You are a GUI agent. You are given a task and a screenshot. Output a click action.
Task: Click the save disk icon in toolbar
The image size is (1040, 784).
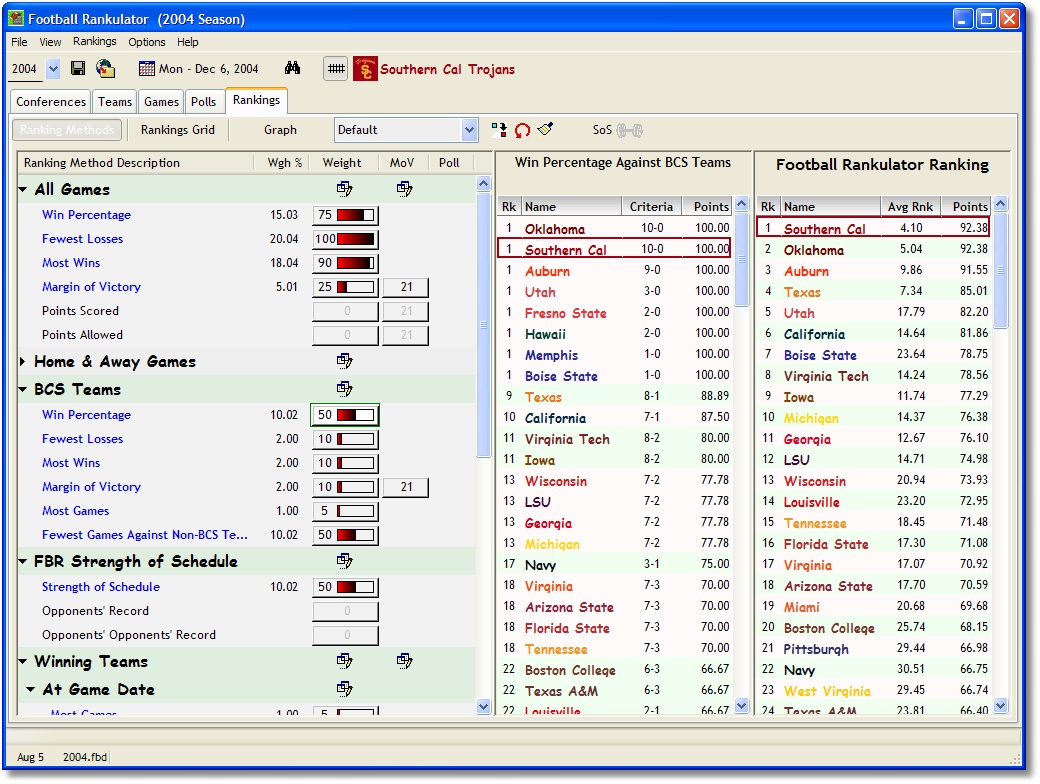pos(78,68)
